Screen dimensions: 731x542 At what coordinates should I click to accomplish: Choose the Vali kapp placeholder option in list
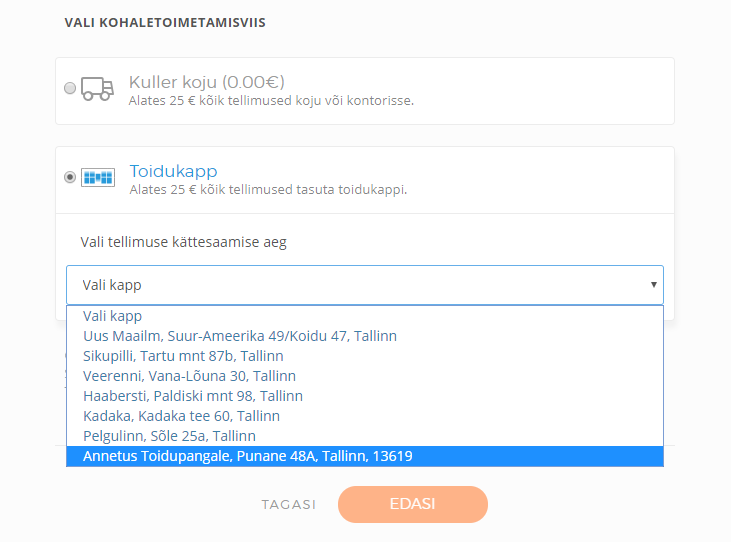(365, 316)
